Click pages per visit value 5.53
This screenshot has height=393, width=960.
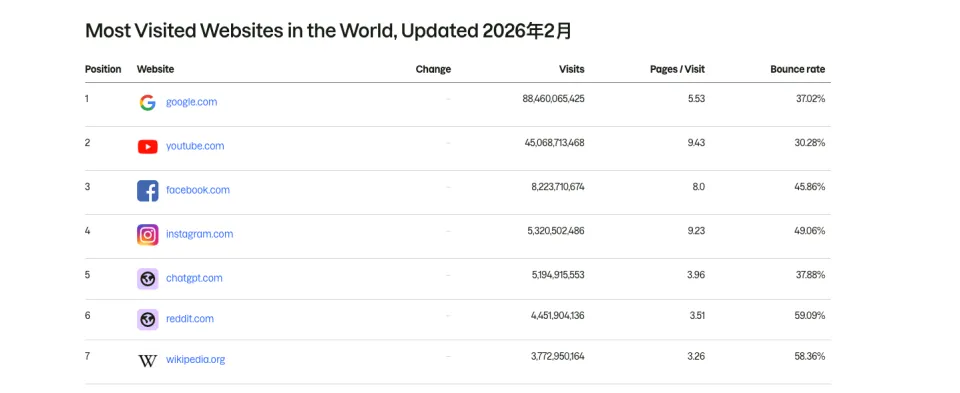(x=697, y=99)
